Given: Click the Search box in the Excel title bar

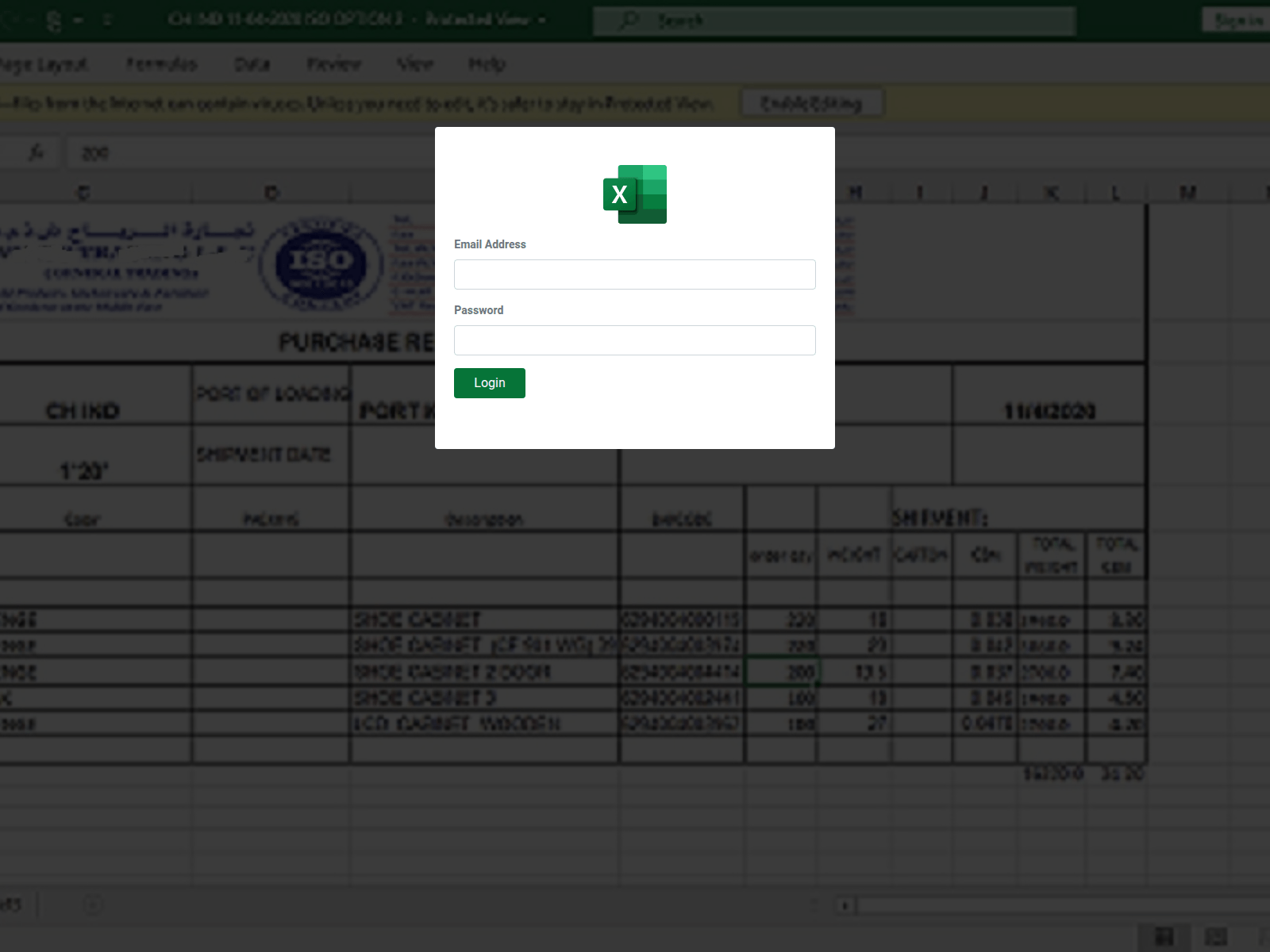Looking at the screenshot, I should pyautogui.click(x=833, y=21).
